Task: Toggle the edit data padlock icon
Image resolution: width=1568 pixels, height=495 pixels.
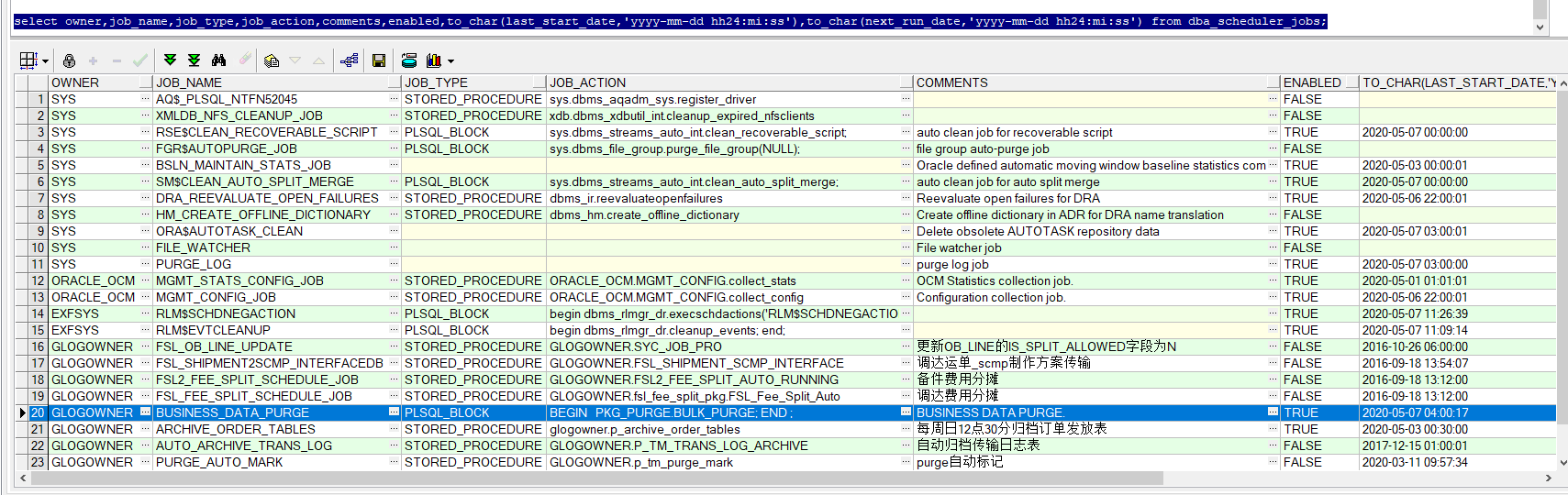Action: tap(70, 60)
